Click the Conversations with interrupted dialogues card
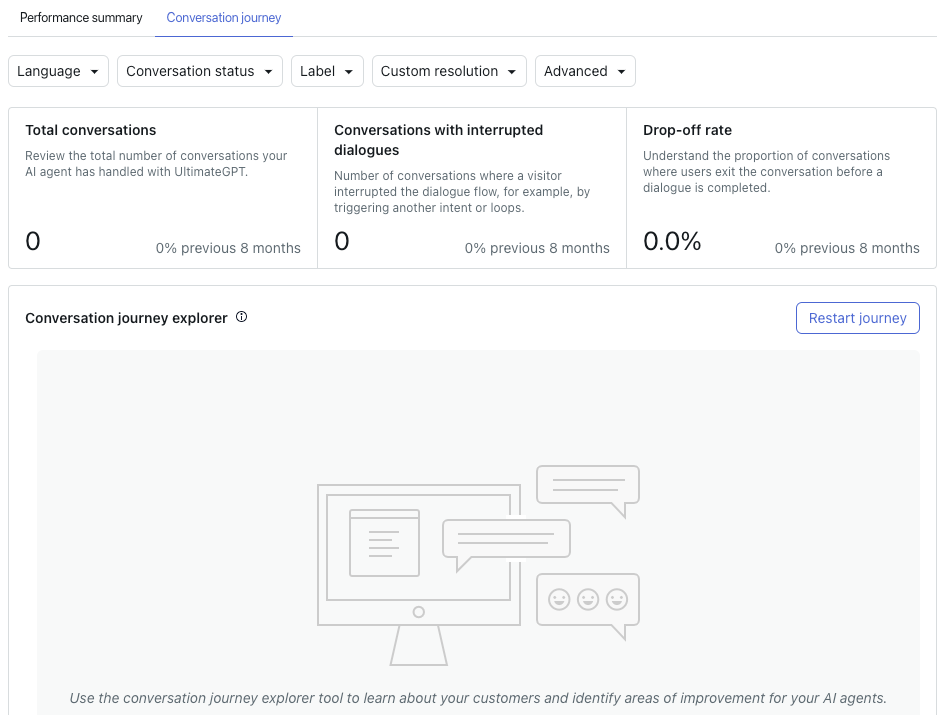Viewport: 947px width, 715px height. (x=472, y=188)
